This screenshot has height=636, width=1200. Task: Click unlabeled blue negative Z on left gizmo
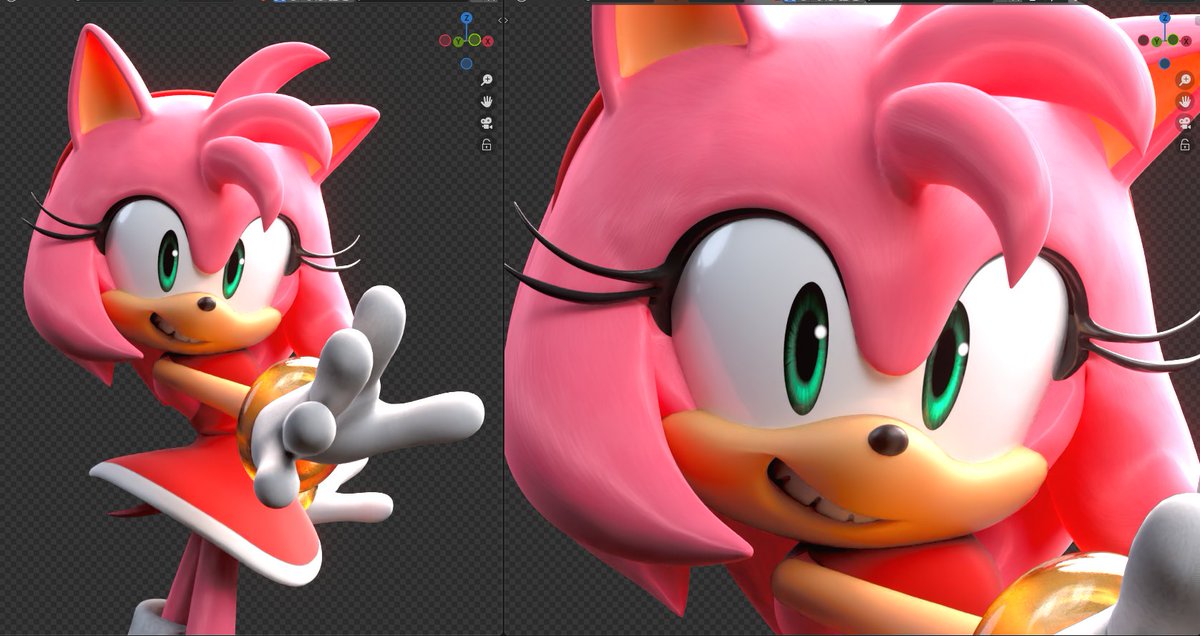click(466, 63)
